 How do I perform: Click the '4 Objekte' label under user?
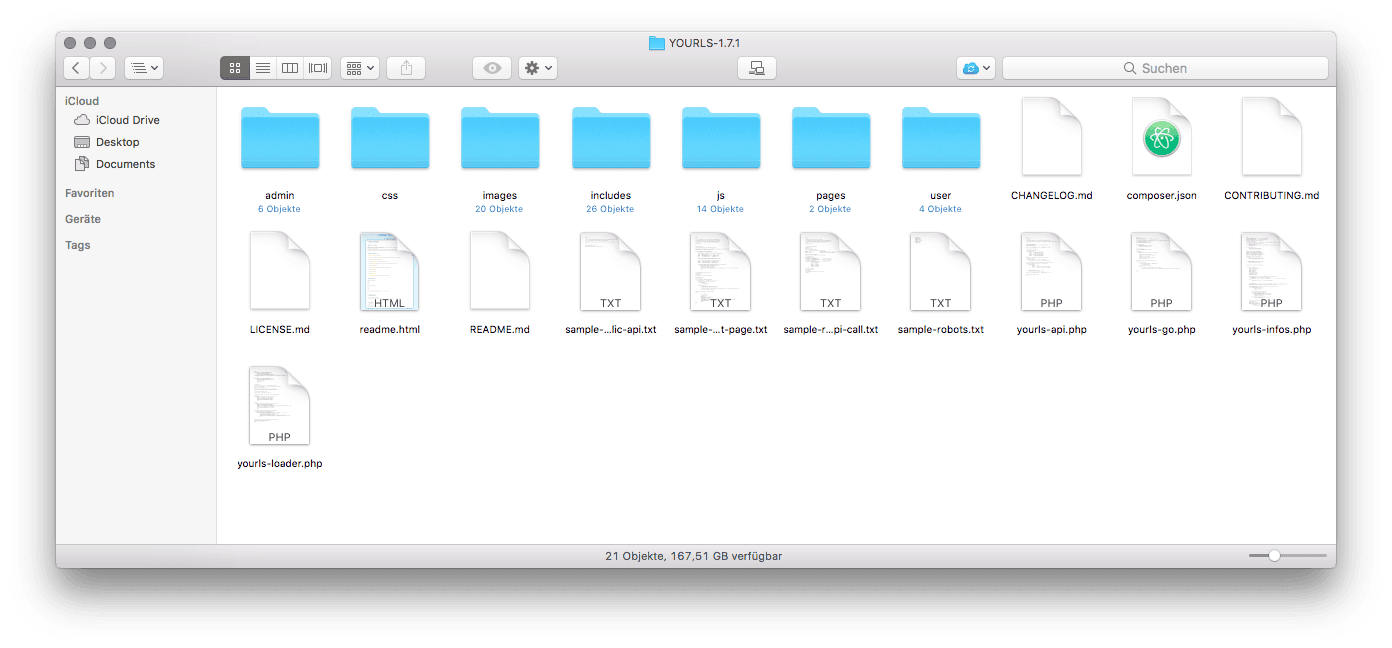pyautogui.click(x=941, y=209)
